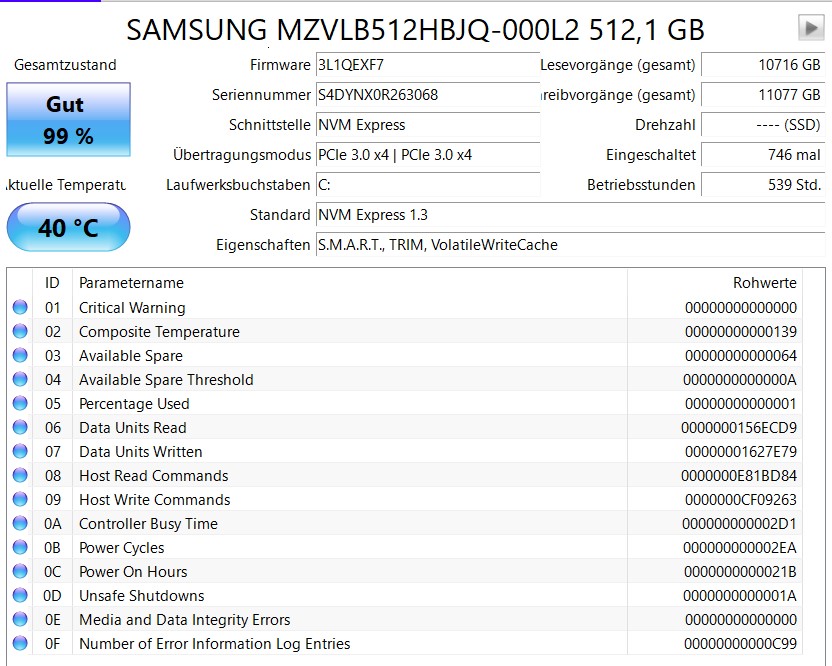Click the Schreibvorgänge value 11077 GB
The width and height of the screenshot is (832, 666).
763,95
